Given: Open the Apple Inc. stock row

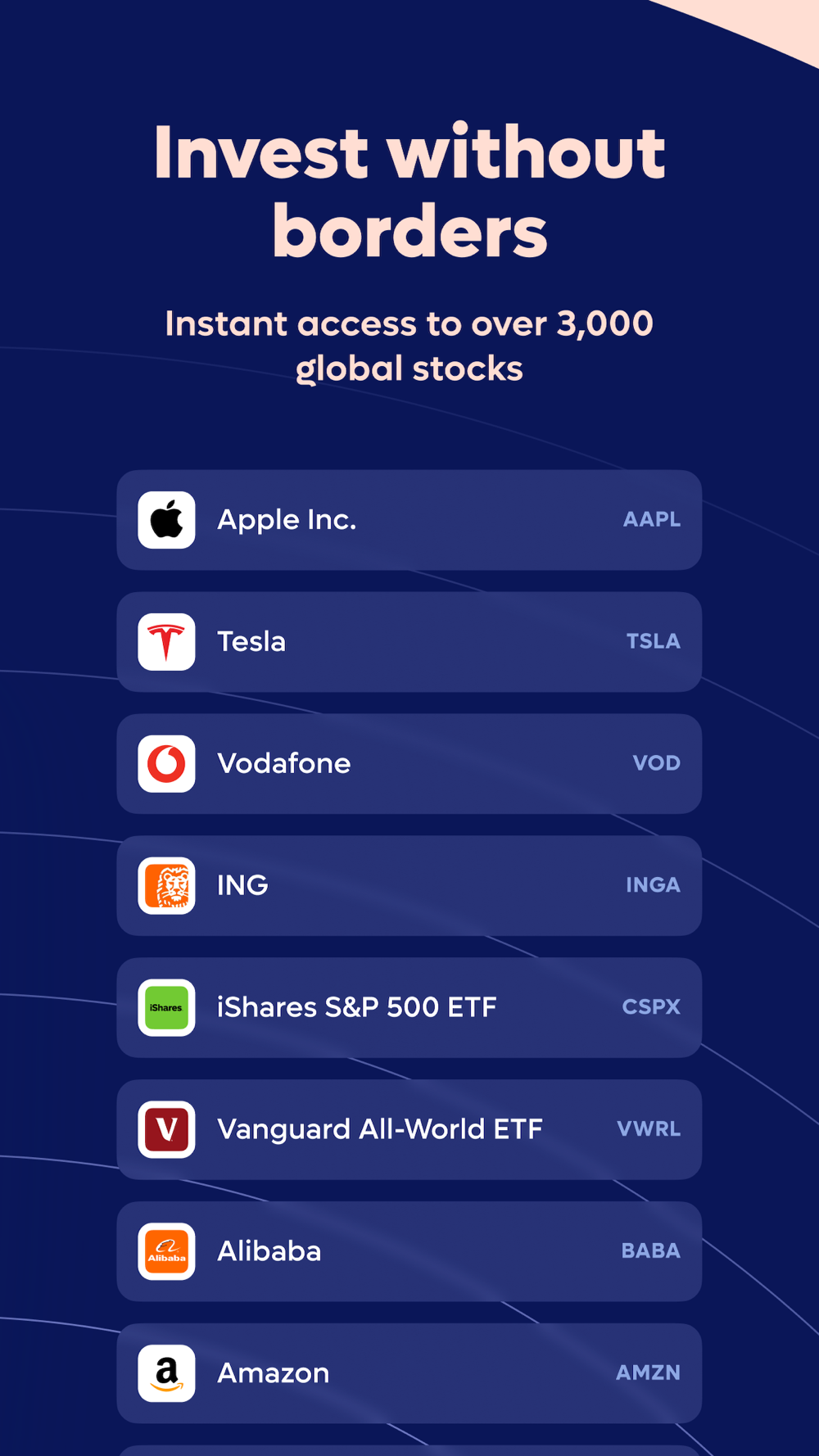Looking at the screenshot, I should (409, 520).
